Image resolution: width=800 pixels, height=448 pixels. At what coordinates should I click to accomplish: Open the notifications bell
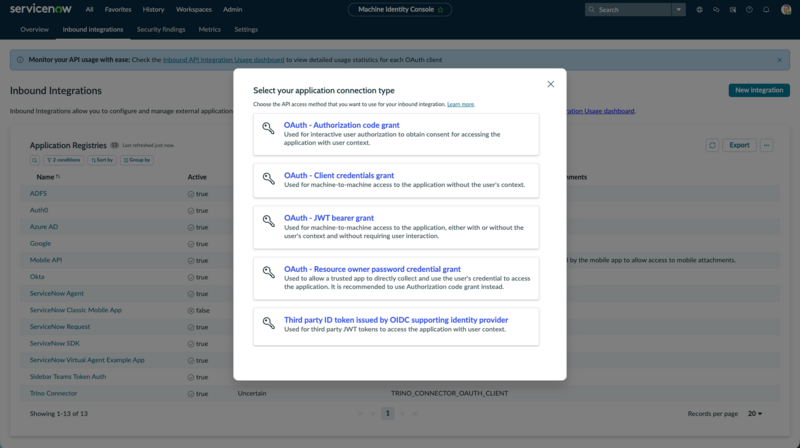[766, 10]
